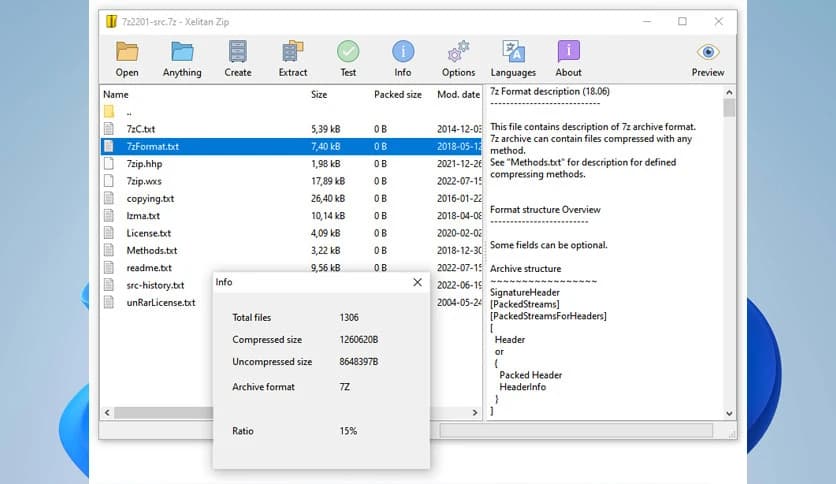Create a new archive via Create icon
The width and height of the screenshot is (836, 484).
[x=238, y=52]
